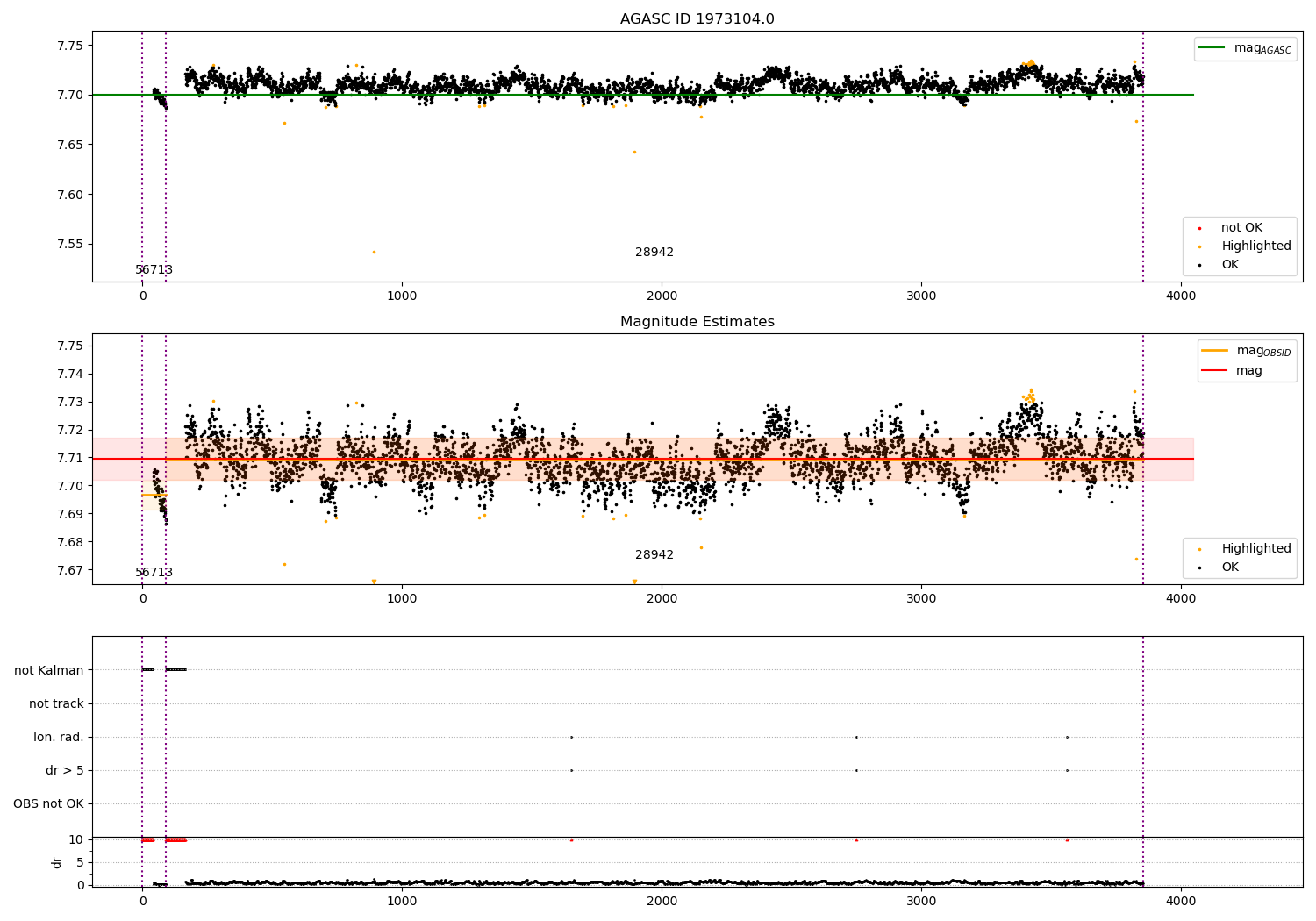Click the 7.65 tick on top panel
Image resolution: width=1316 pixels, height=921 pixels.
click(68, 145)
